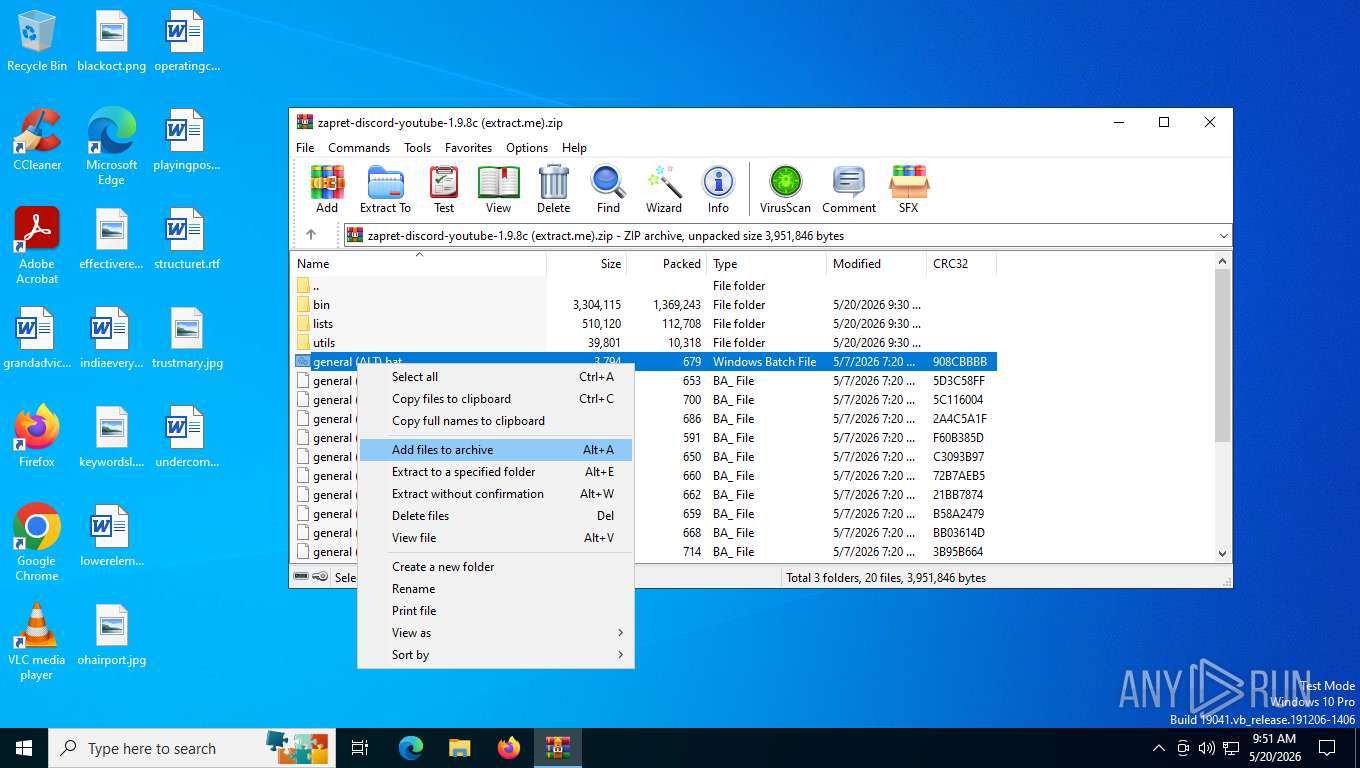
Task: Open the File menu
Action: [x=305, y=147]
